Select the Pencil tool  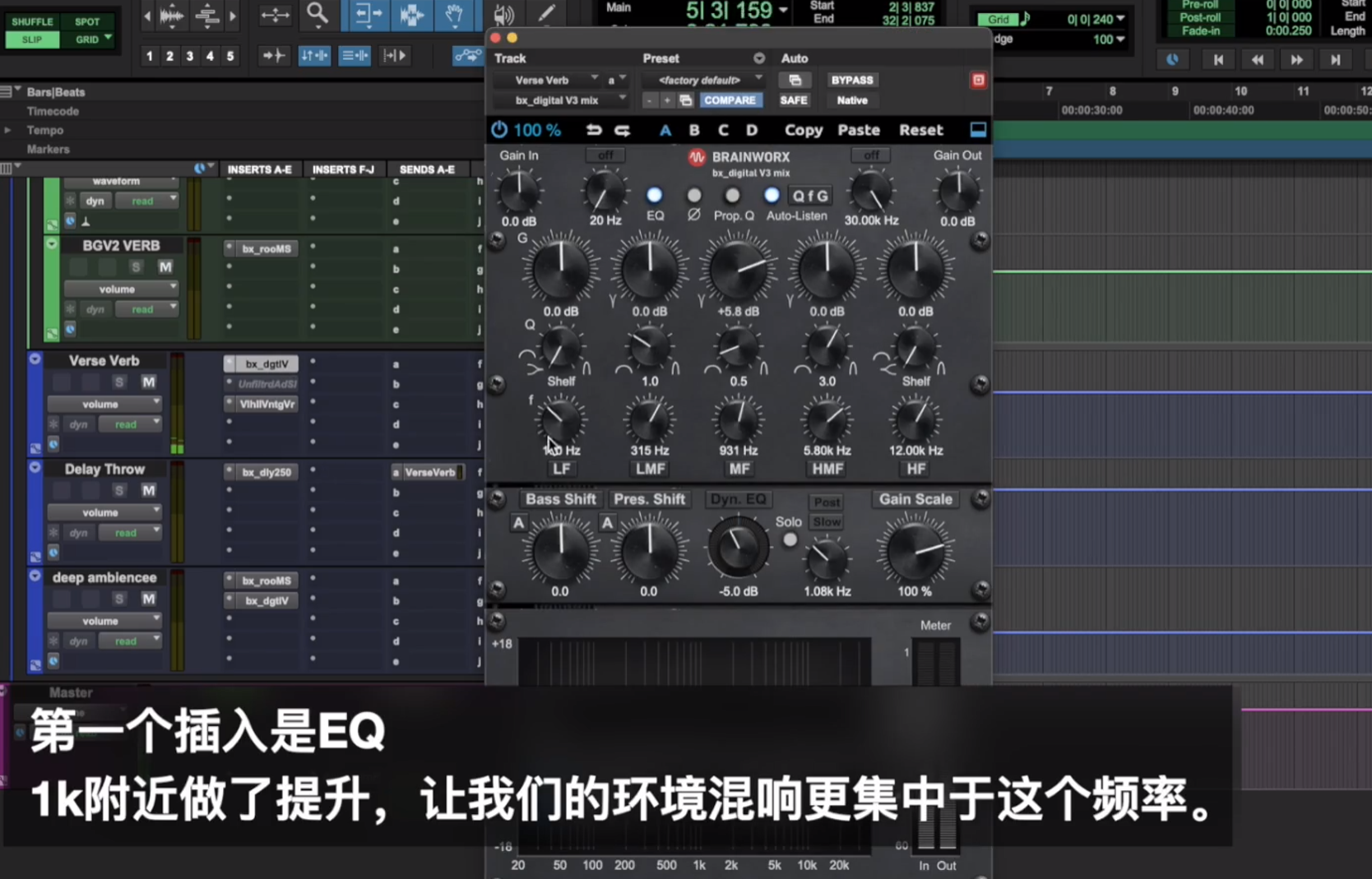tap(545, 14)
